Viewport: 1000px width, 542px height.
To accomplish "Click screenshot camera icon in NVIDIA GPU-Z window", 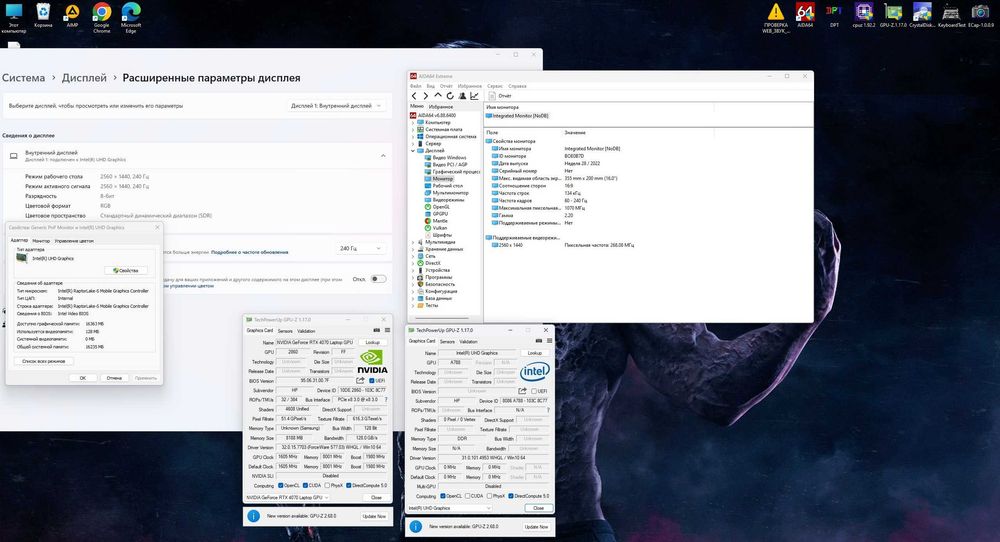I will [377, 330].
